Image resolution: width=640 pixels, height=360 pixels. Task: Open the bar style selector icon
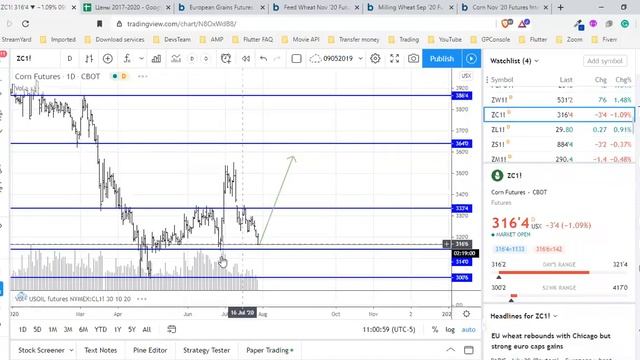click(x=89, y=59)
